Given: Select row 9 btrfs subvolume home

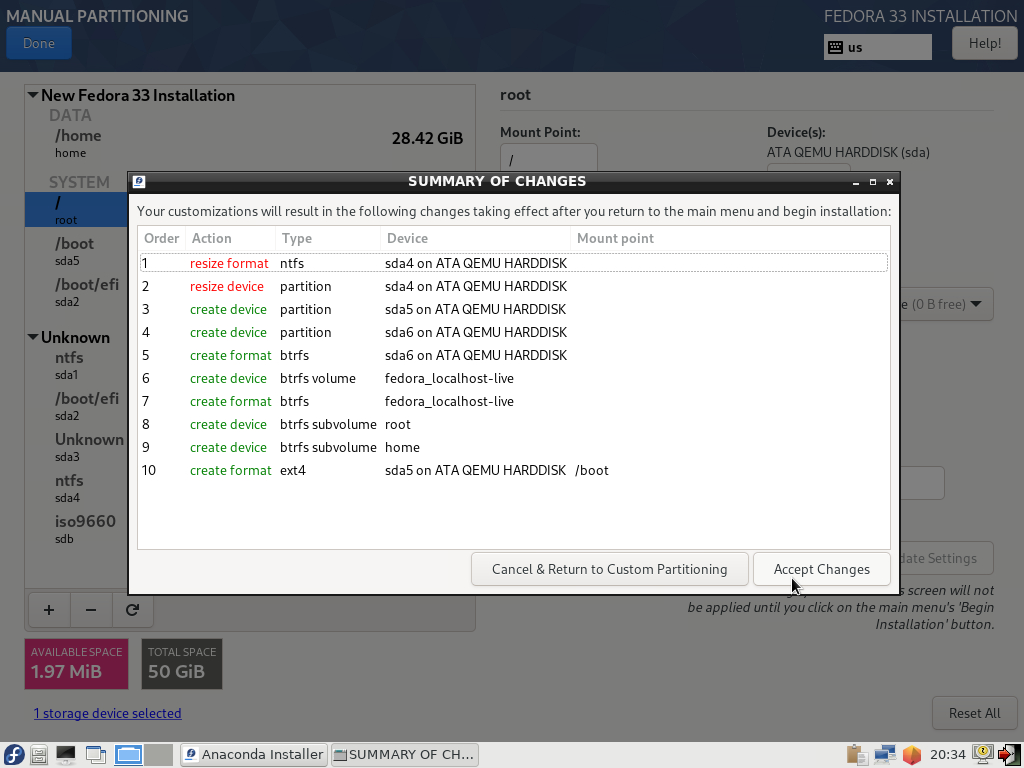Looking at the screenshot, I should coord(513,447).
